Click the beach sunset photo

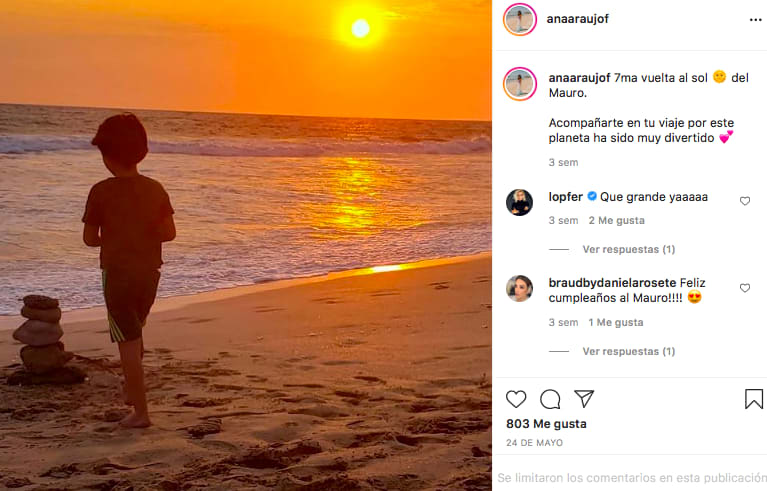click(245, 245)
